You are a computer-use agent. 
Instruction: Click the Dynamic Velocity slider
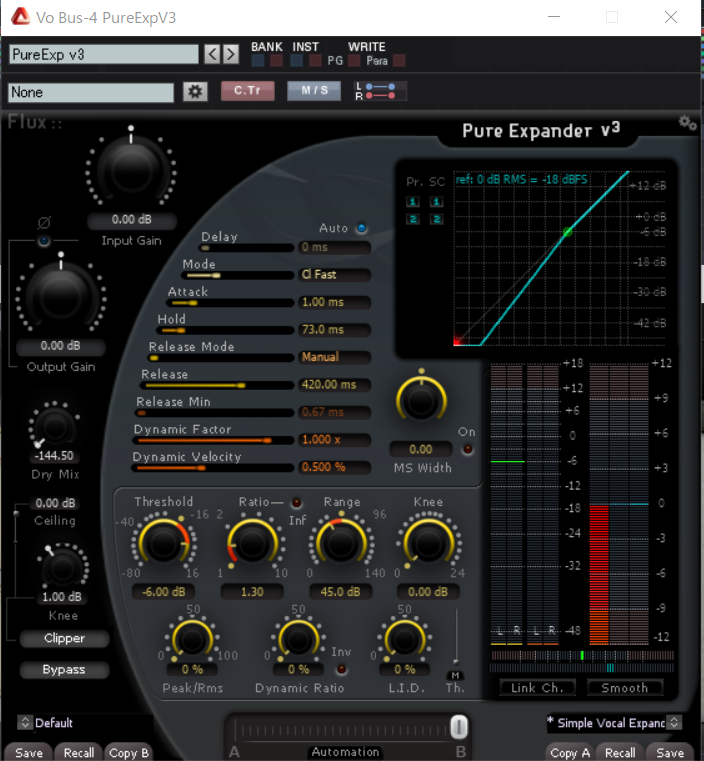213,468
